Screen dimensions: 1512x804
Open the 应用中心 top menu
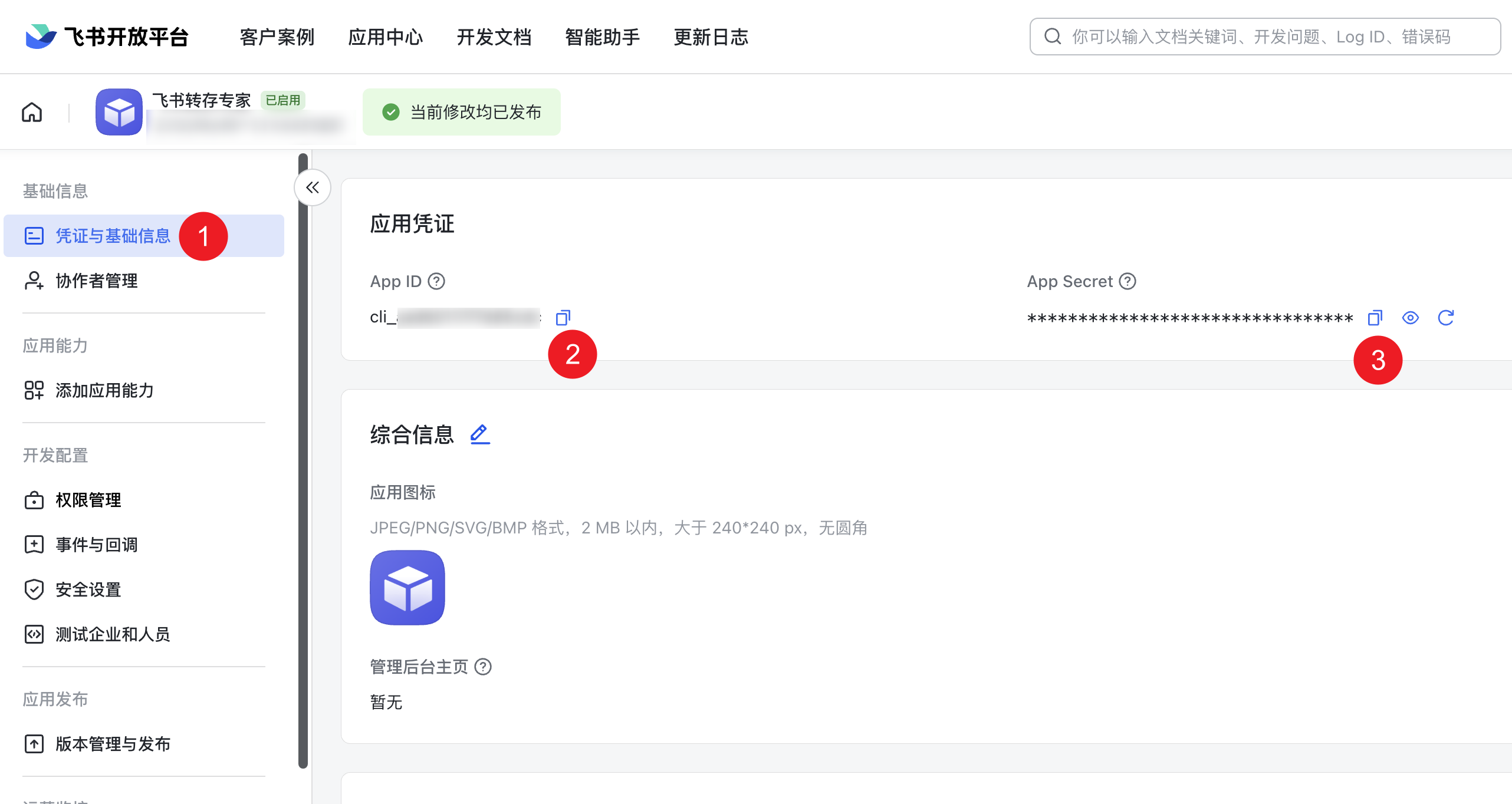coord(386,37)
